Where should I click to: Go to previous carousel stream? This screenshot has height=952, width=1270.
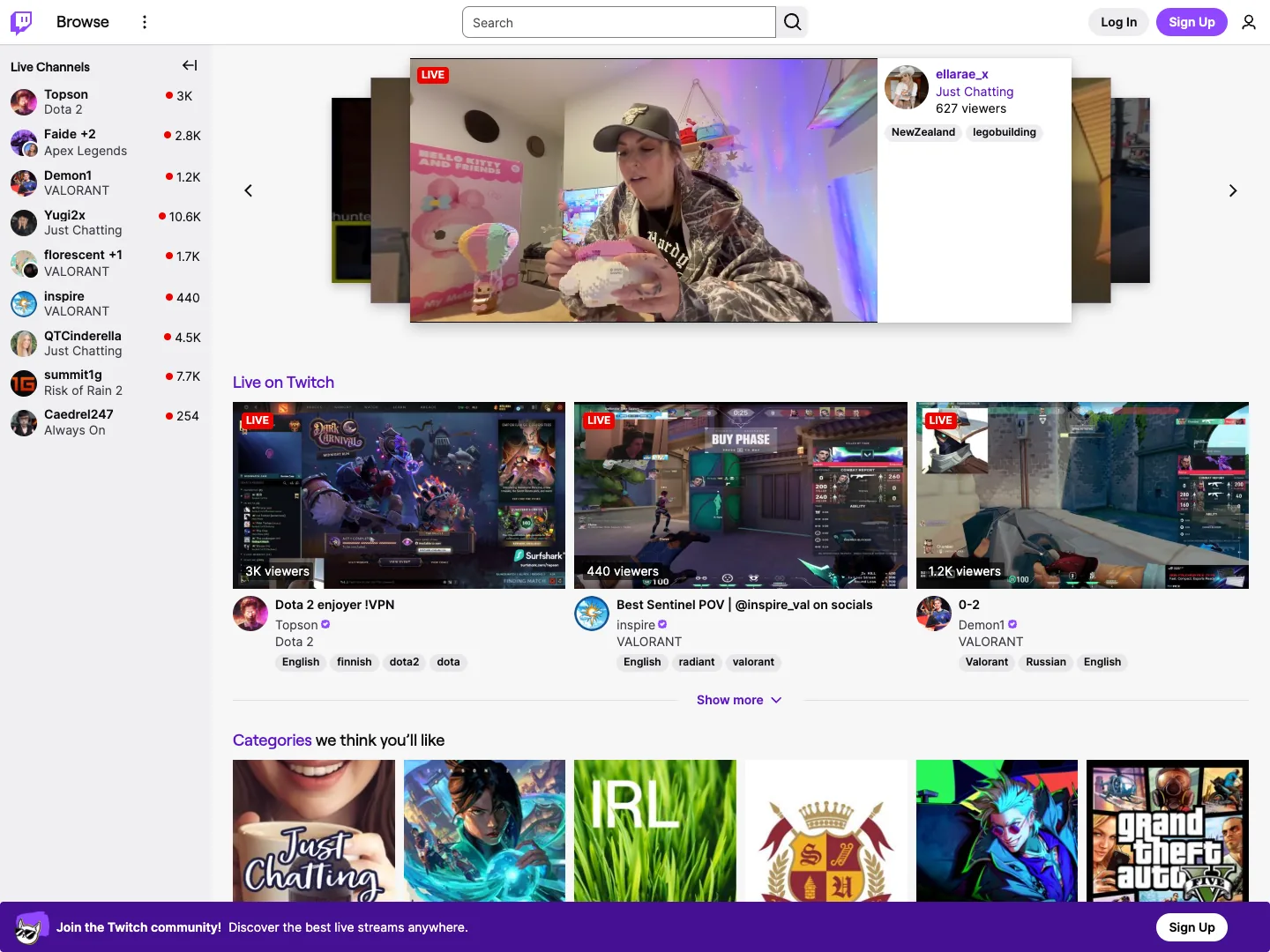(x=249, y=190)
